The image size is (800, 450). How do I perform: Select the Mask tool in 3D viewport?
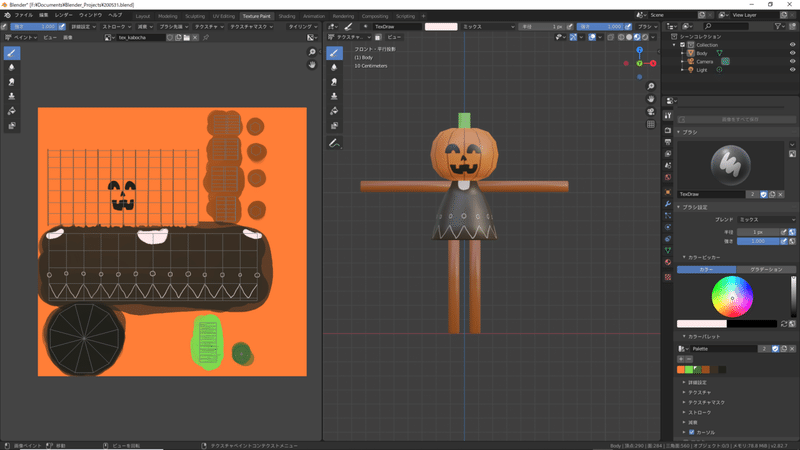333,126
